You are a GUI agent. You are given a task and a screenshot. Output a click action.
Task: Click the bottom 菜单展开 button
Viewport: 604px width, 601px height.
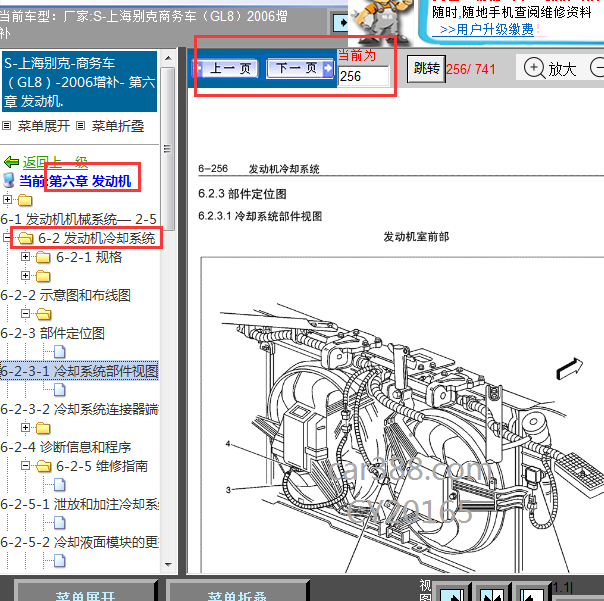tap(86, 590)
